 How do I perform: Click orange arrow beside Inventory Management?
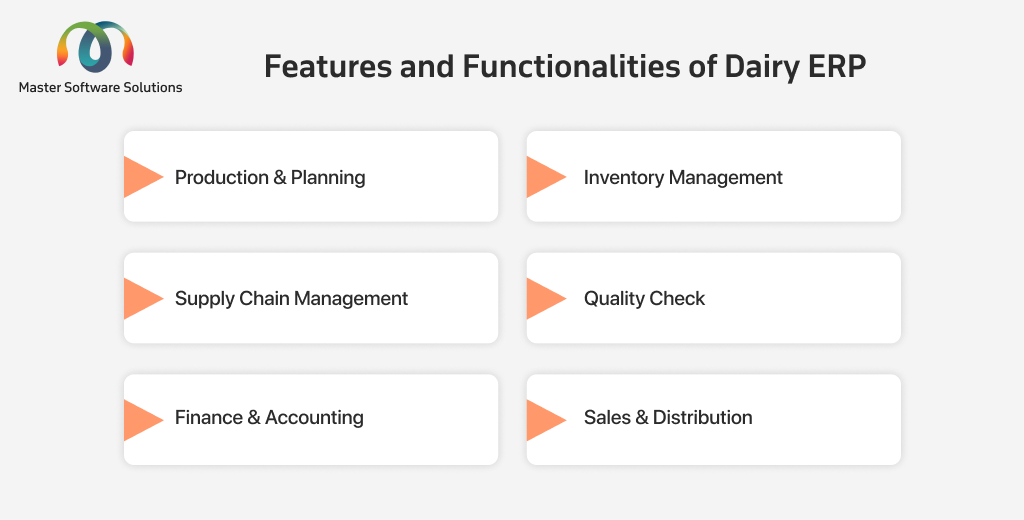(547, 177)
